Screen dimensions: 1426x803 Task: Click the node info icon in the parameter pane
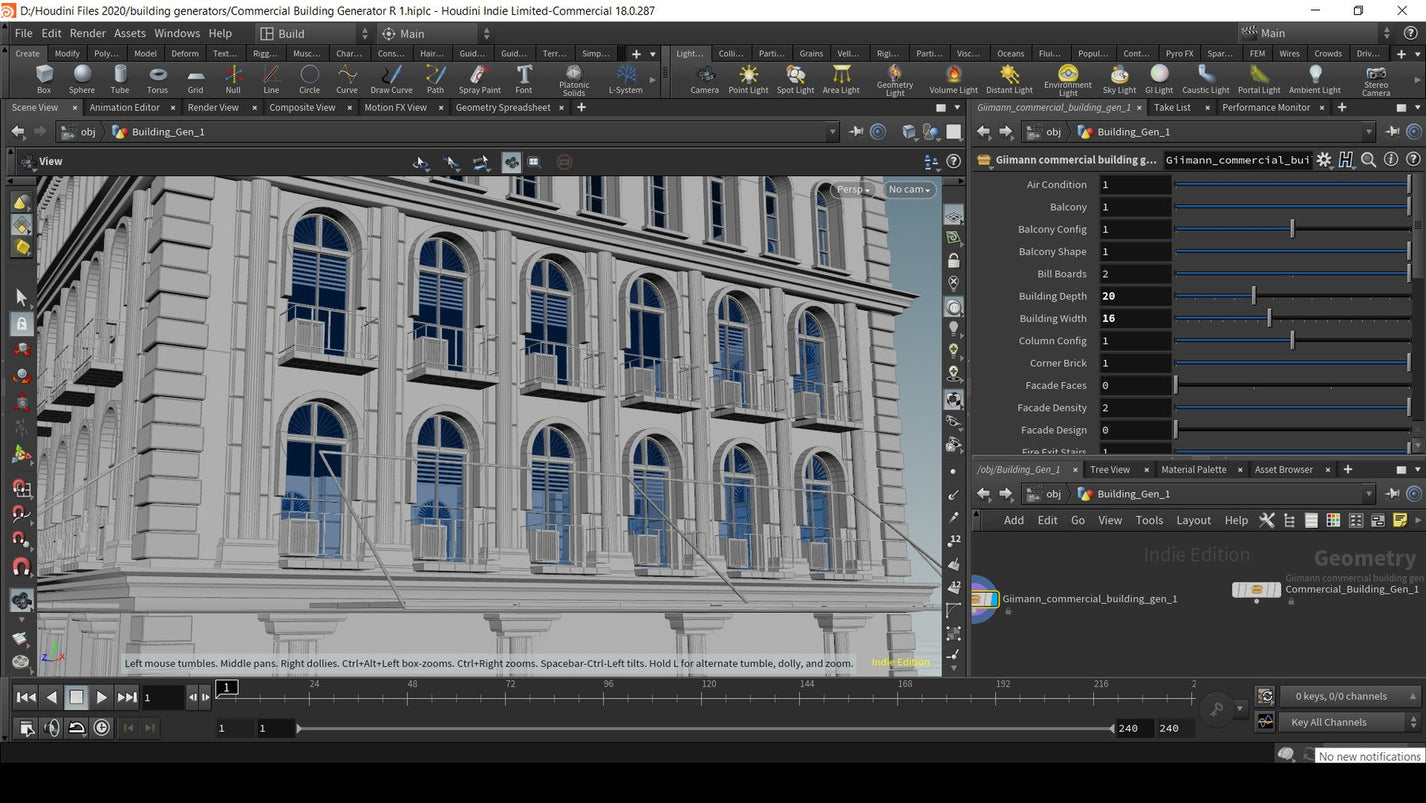1391,160
